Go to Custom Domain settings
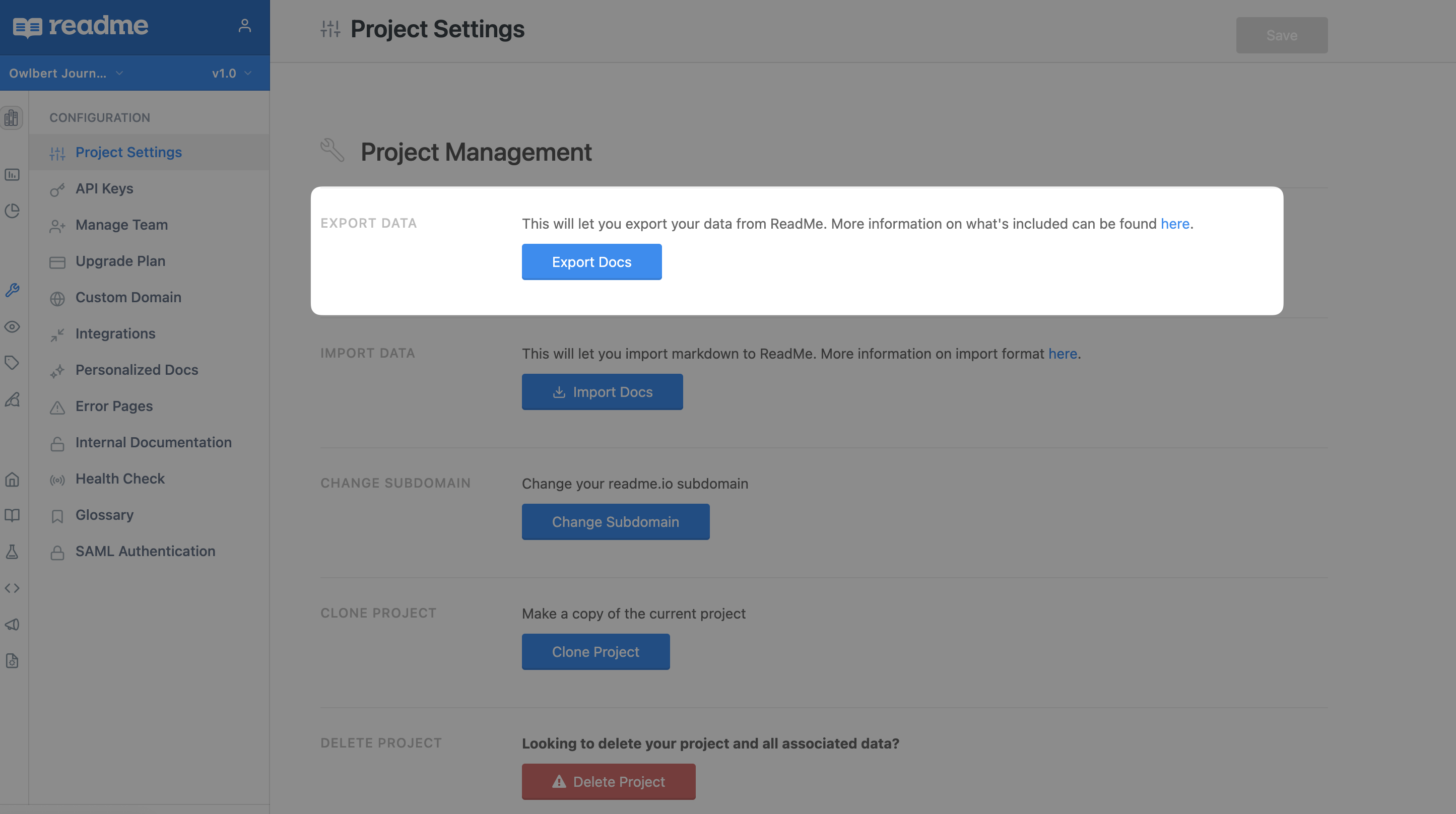The width and height of the screenshot is (1456, 814). (128, 297)
